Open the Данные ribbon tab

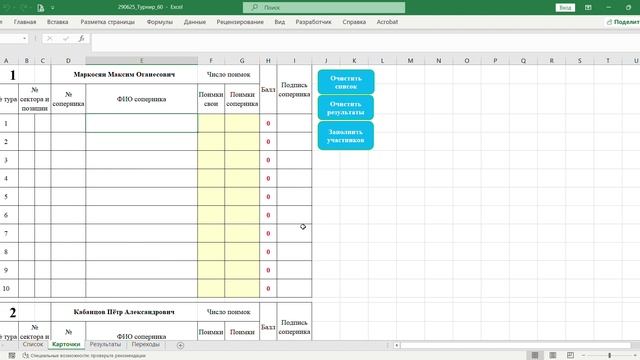[195, 22]
